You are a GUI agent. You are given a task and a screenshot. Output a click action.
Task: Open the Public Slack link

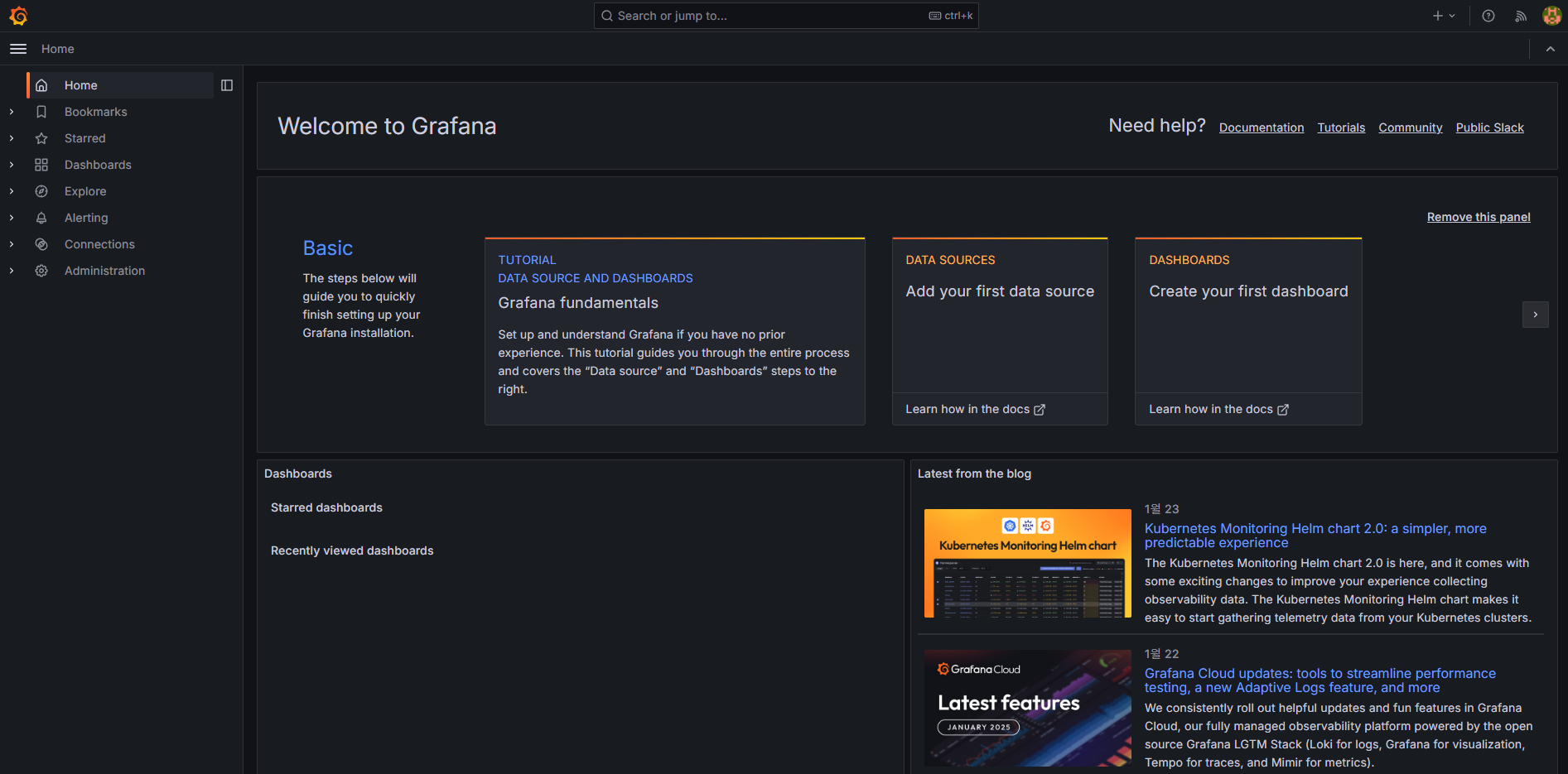pos(1490,127)
